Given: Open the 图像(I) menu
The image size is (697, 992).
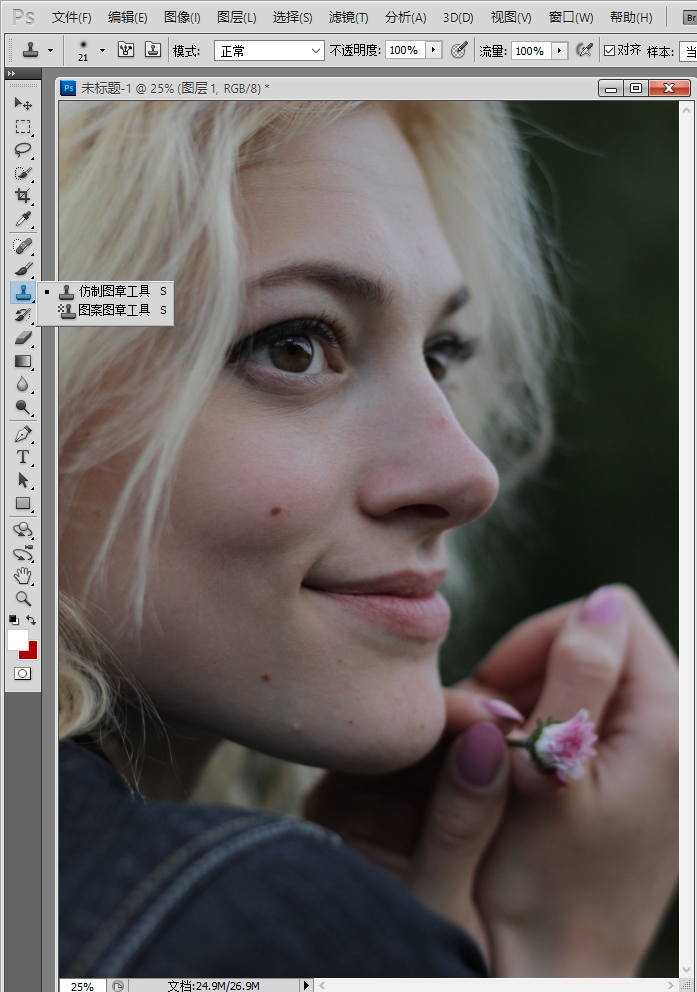Looking at the screenshot, I should click(x=182, y=17).
